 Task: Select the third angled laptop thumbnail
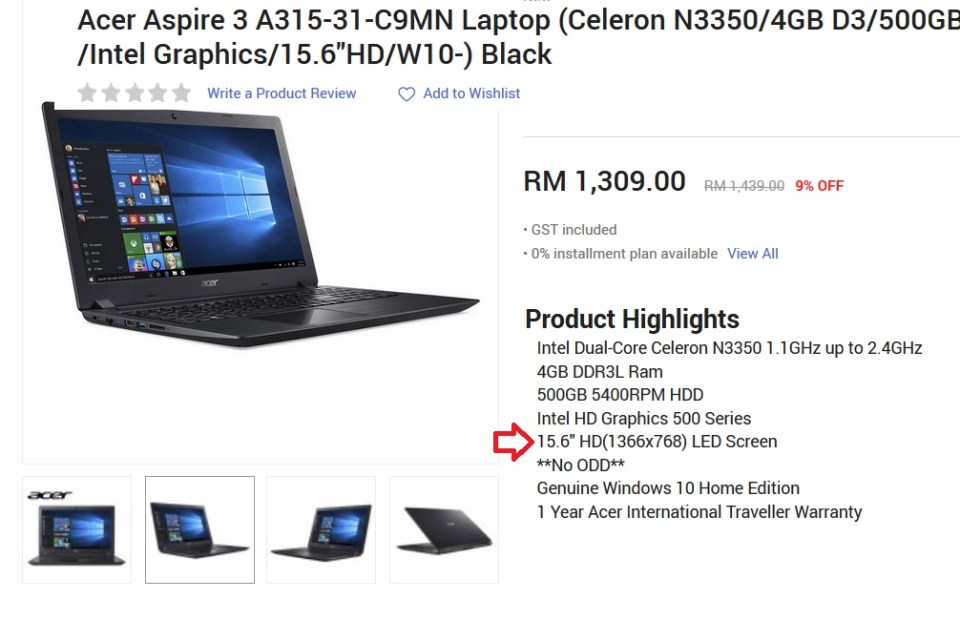click(x=321, y=530)
